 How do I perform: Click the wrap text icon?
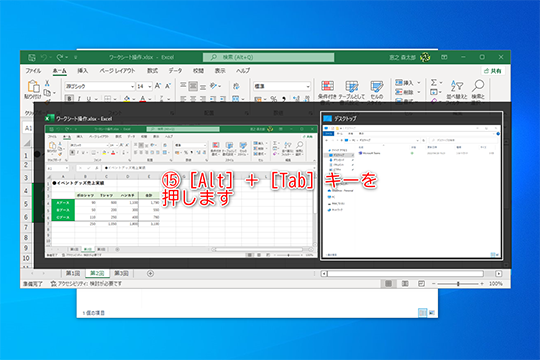[236, 86]
